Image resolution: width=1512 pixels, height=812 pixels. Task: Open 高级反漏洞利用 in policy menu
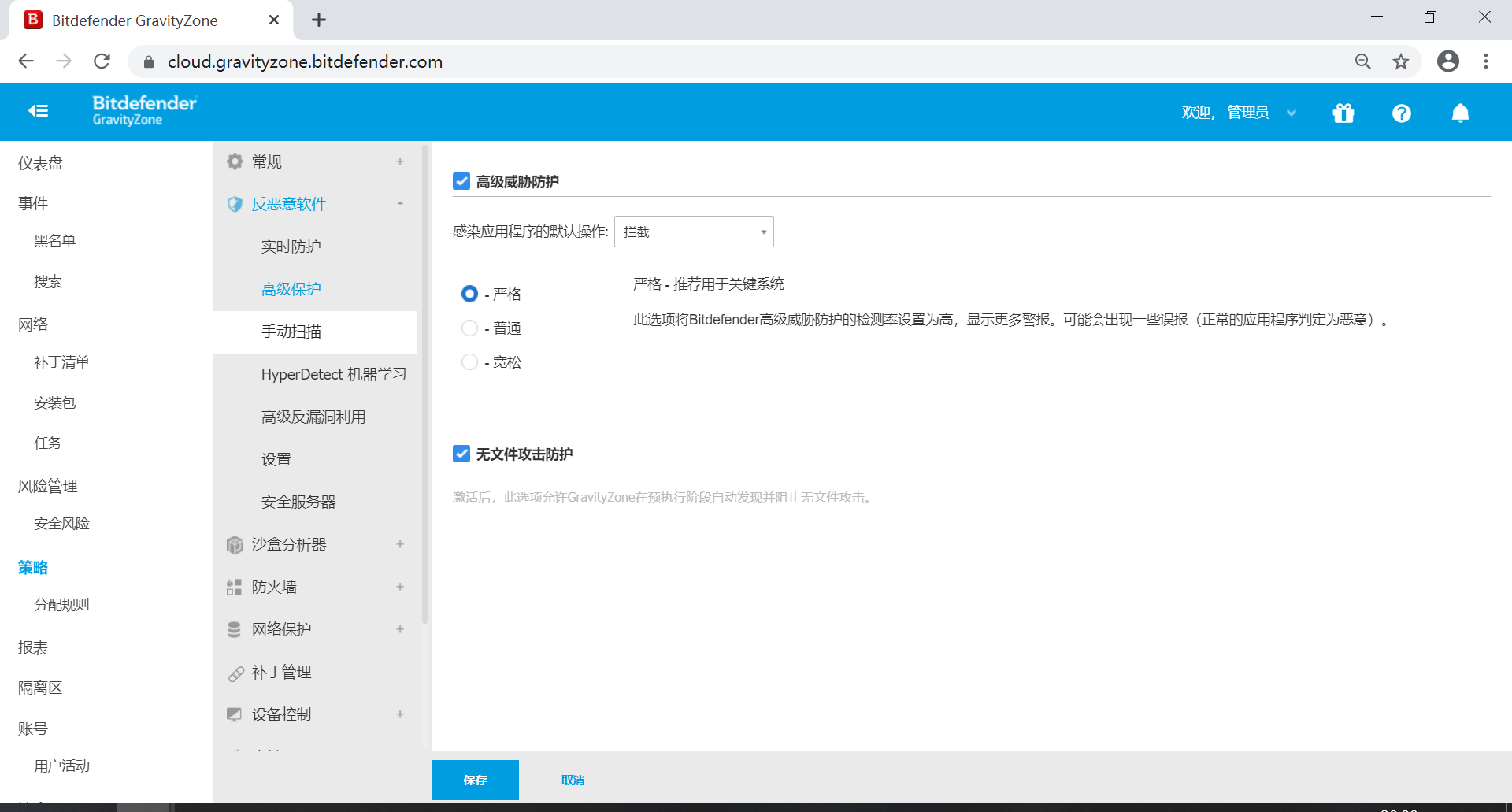[x=313, y=417]
